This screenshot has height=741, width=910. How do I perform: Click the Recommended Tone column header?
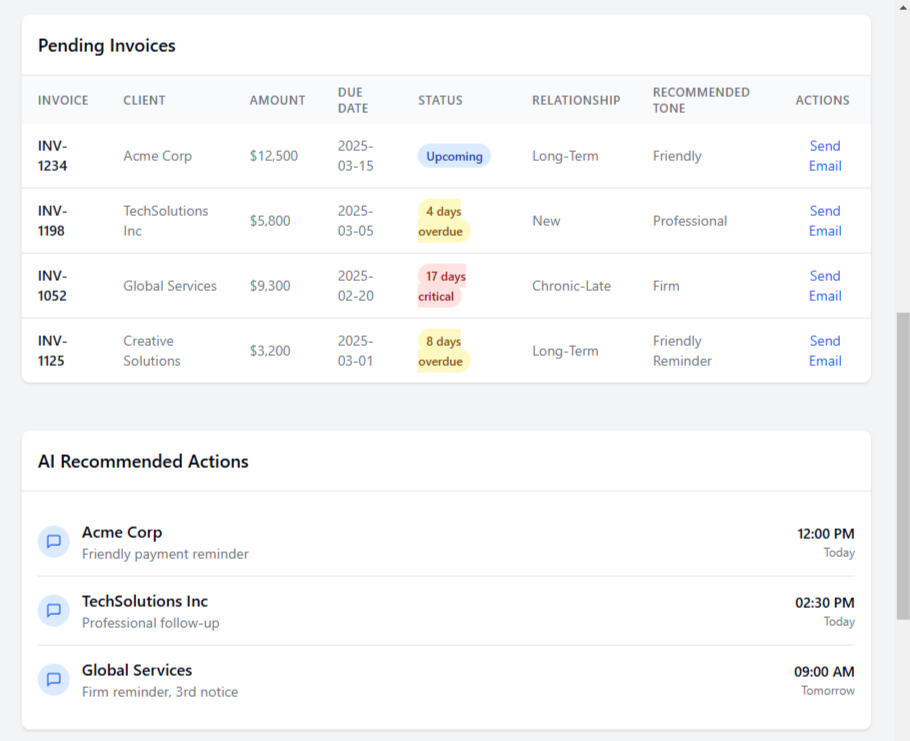point(700,100)
